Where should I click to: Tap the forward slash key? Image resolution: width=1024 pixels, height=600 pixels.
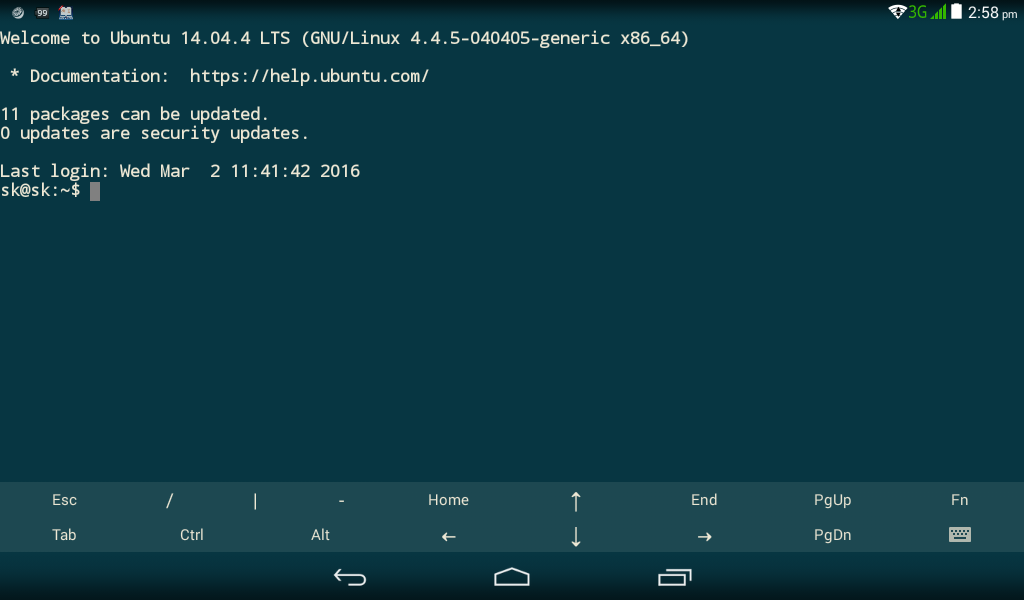[x=170, y=500]
